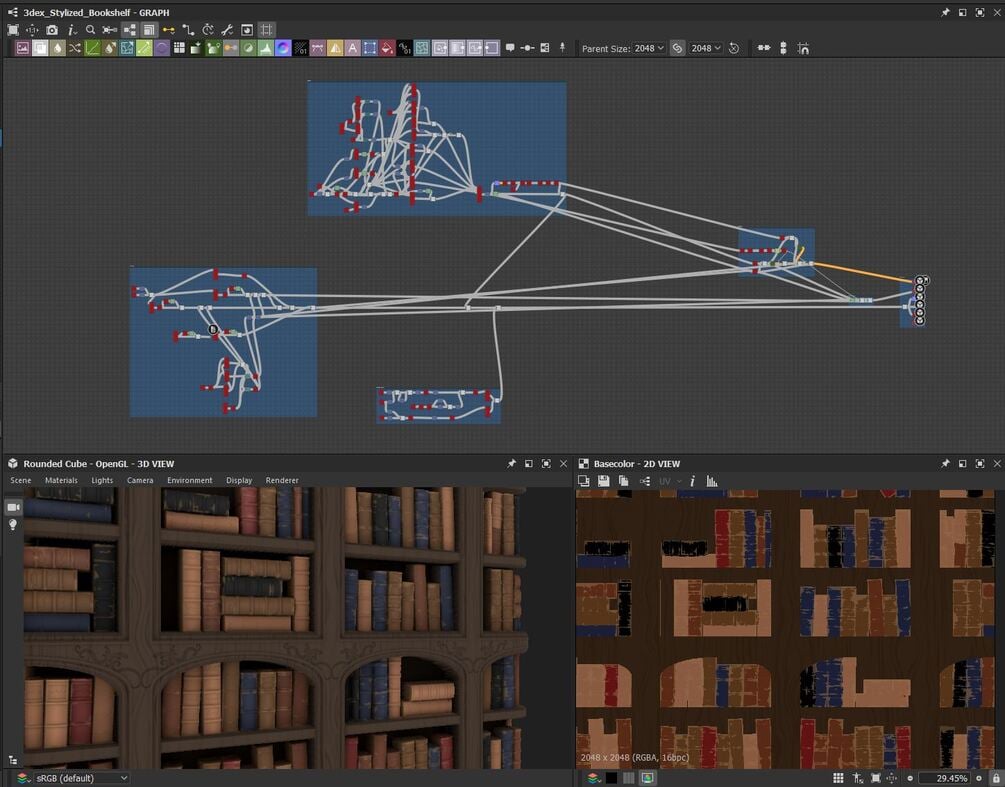The width and height of the screenshot is (1005, 787).
Task: Zoom out with the 2D View minus button
Action: pyautogui.click(x=910, y=778)
